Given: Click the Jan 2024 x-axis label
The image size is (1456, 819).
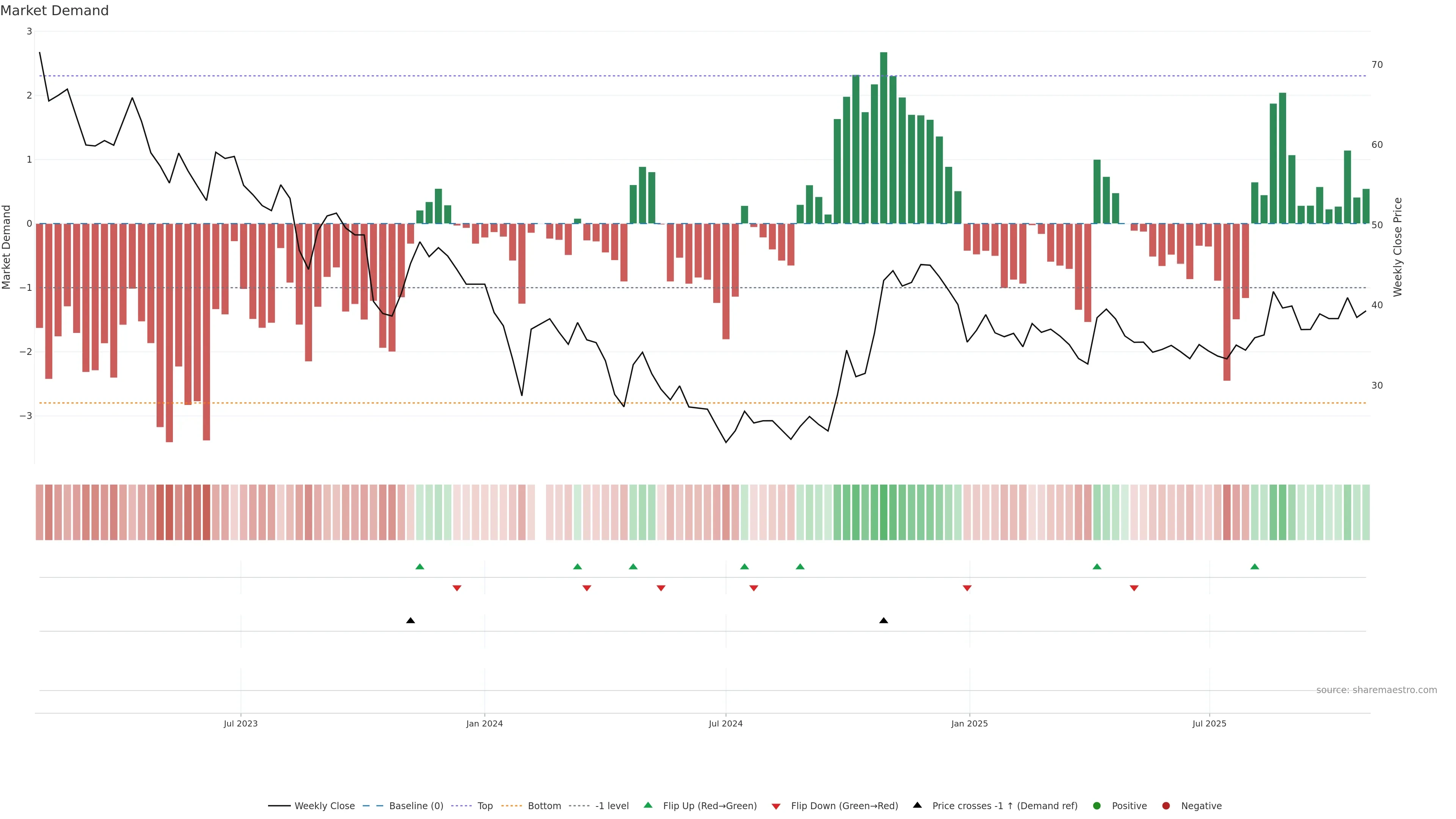Looking at the screenshot, I should pos(485,723).
